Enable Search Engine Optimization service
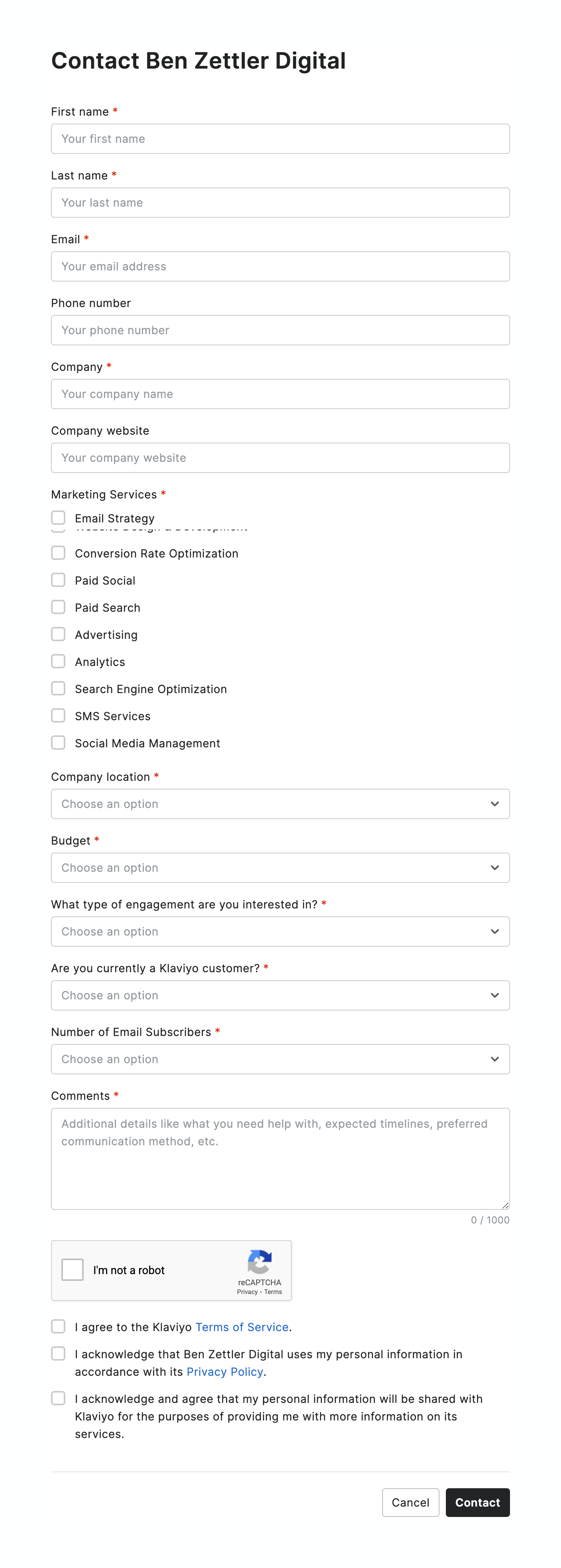Screen dimensions: 561x1568 tap(59, 688)
